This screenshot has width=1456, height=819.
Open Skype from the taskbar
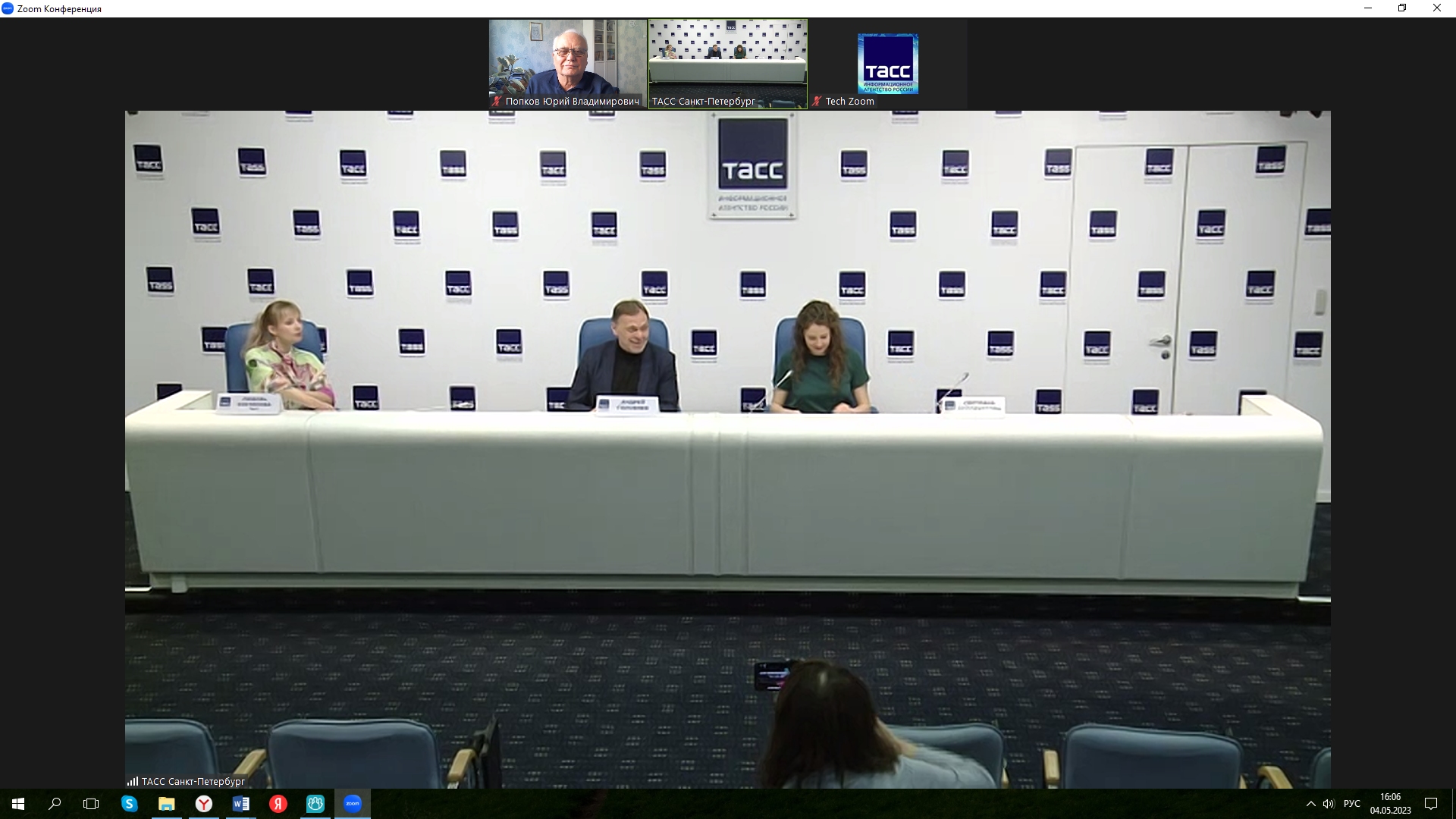pos(129,804)
